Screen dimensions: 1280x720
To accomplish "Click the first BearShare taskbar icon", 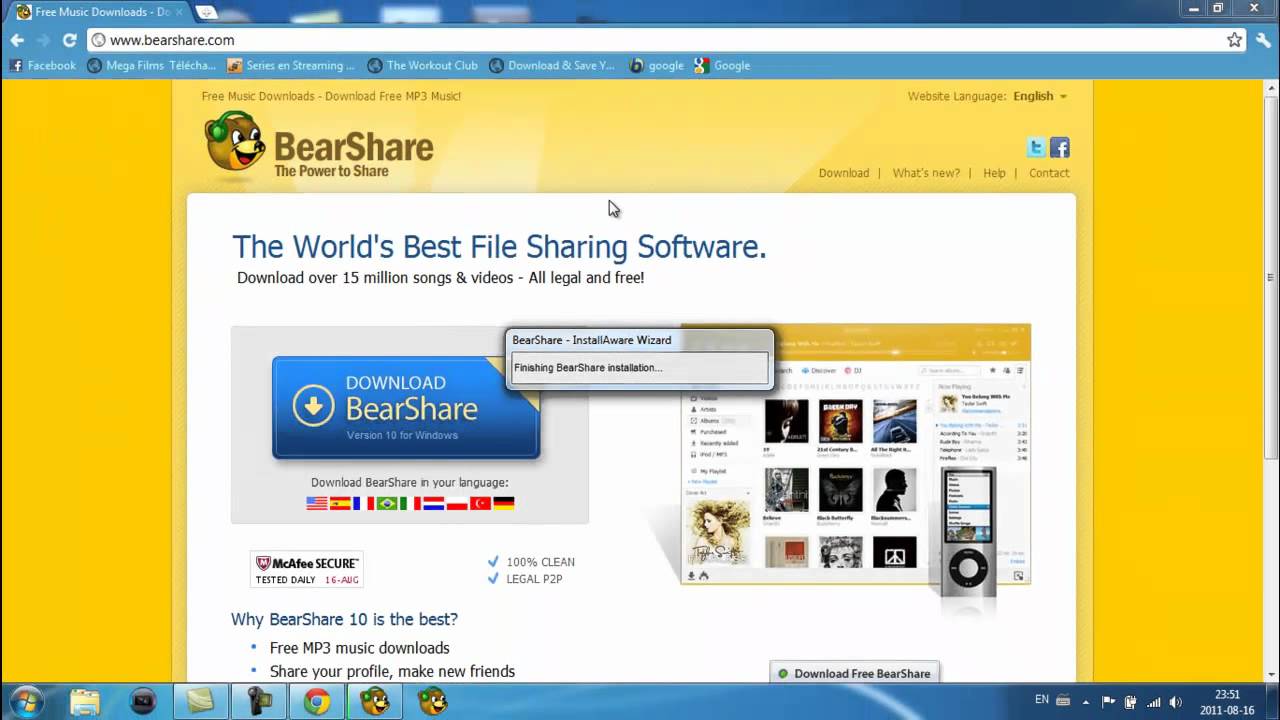I will tap(375, 701).
